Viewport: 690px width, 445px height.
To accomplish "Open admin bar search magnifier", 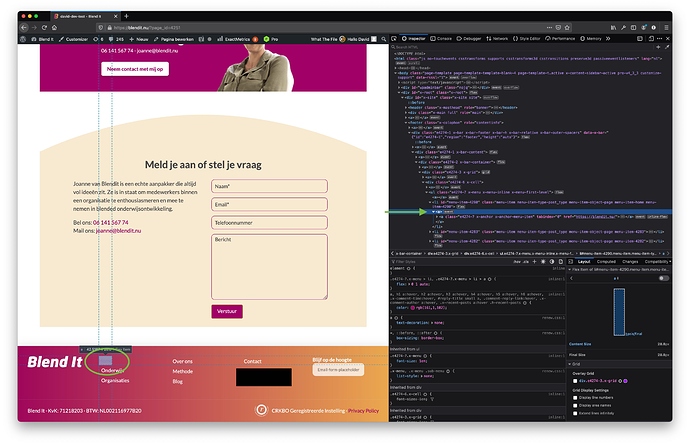I will point(384,39).
